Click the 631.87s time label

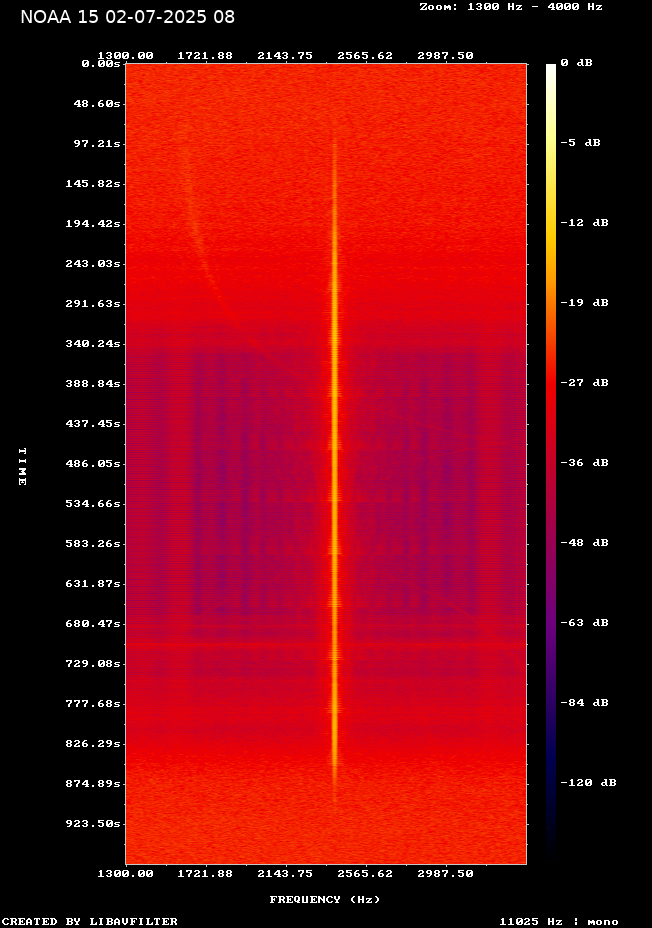pyautogui.click(x=93, y=584)
